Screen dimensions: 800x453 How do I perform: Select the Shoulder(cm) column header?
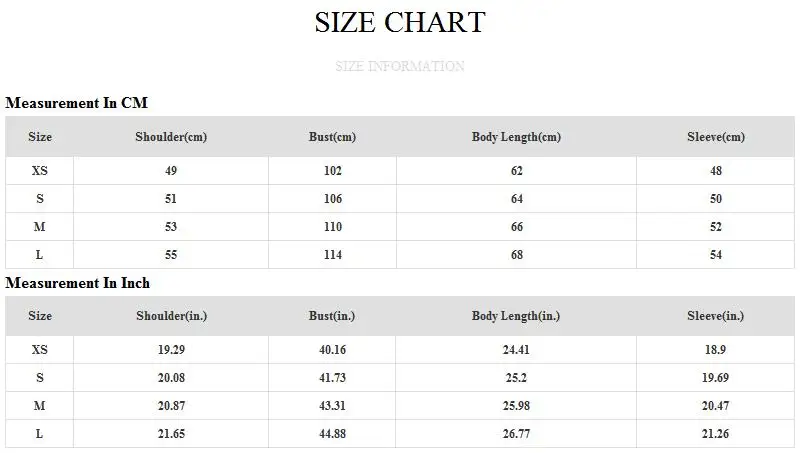(171, 137)
